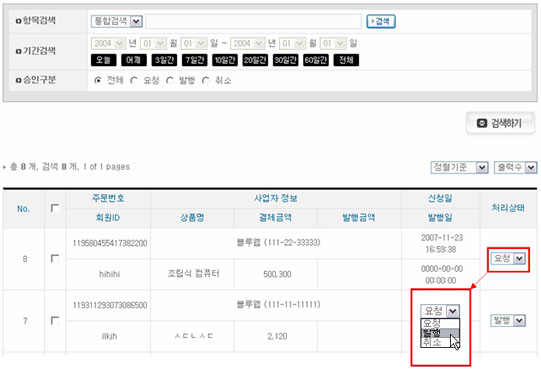Click order number 119311293073086500

[110, 305]
